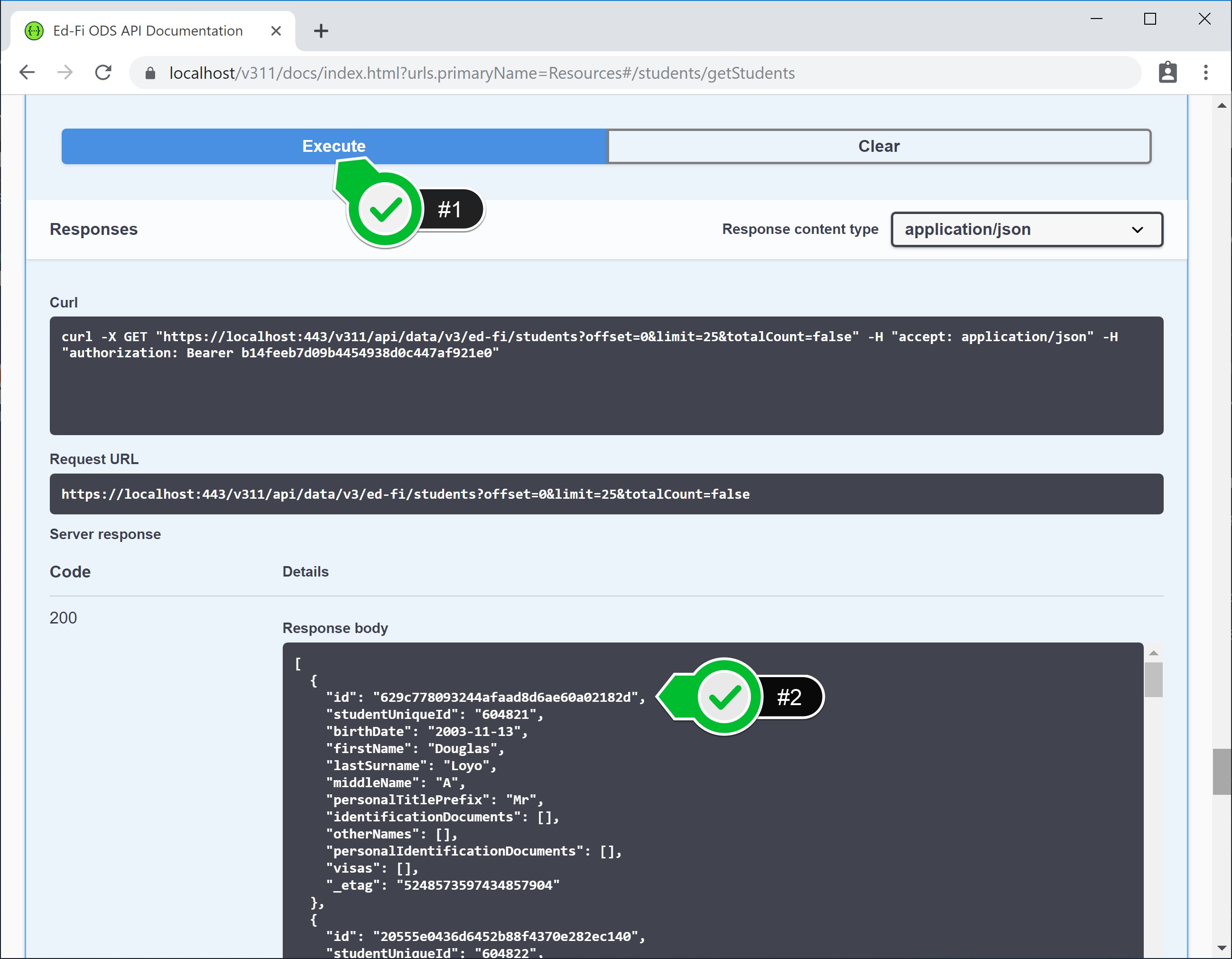Image resolution: width=1232 pixels, height=959 pixels.
Task: Click the second record id 20555e04 line
Action: [x=485, y=937]
